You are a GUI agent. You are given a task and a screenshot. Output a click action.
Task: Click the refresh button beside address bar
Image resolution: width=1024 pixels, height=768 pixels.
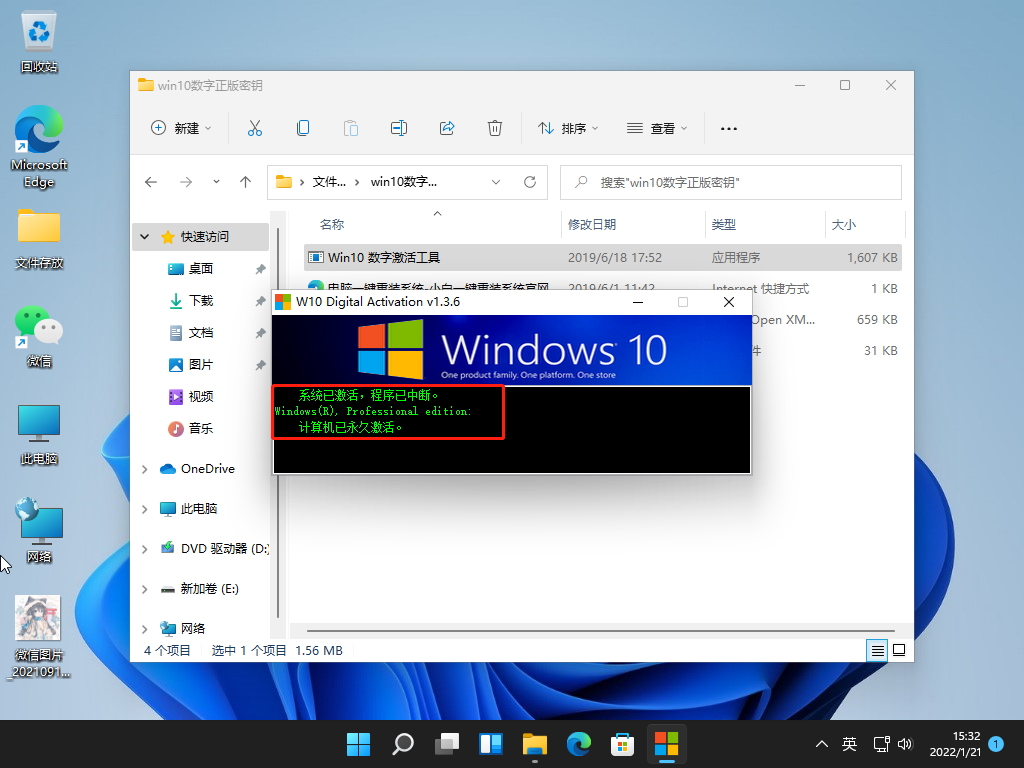click(530, 182)
